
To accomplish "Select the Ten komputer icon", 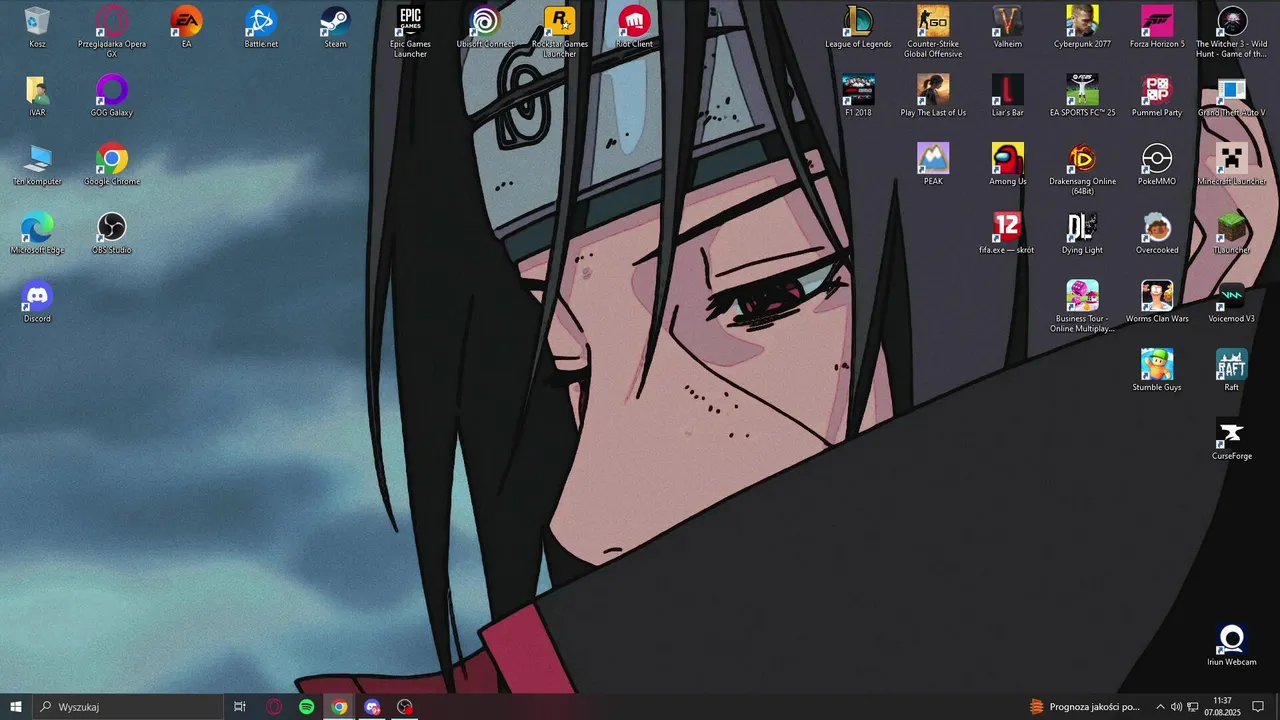I will coord(37,165).
